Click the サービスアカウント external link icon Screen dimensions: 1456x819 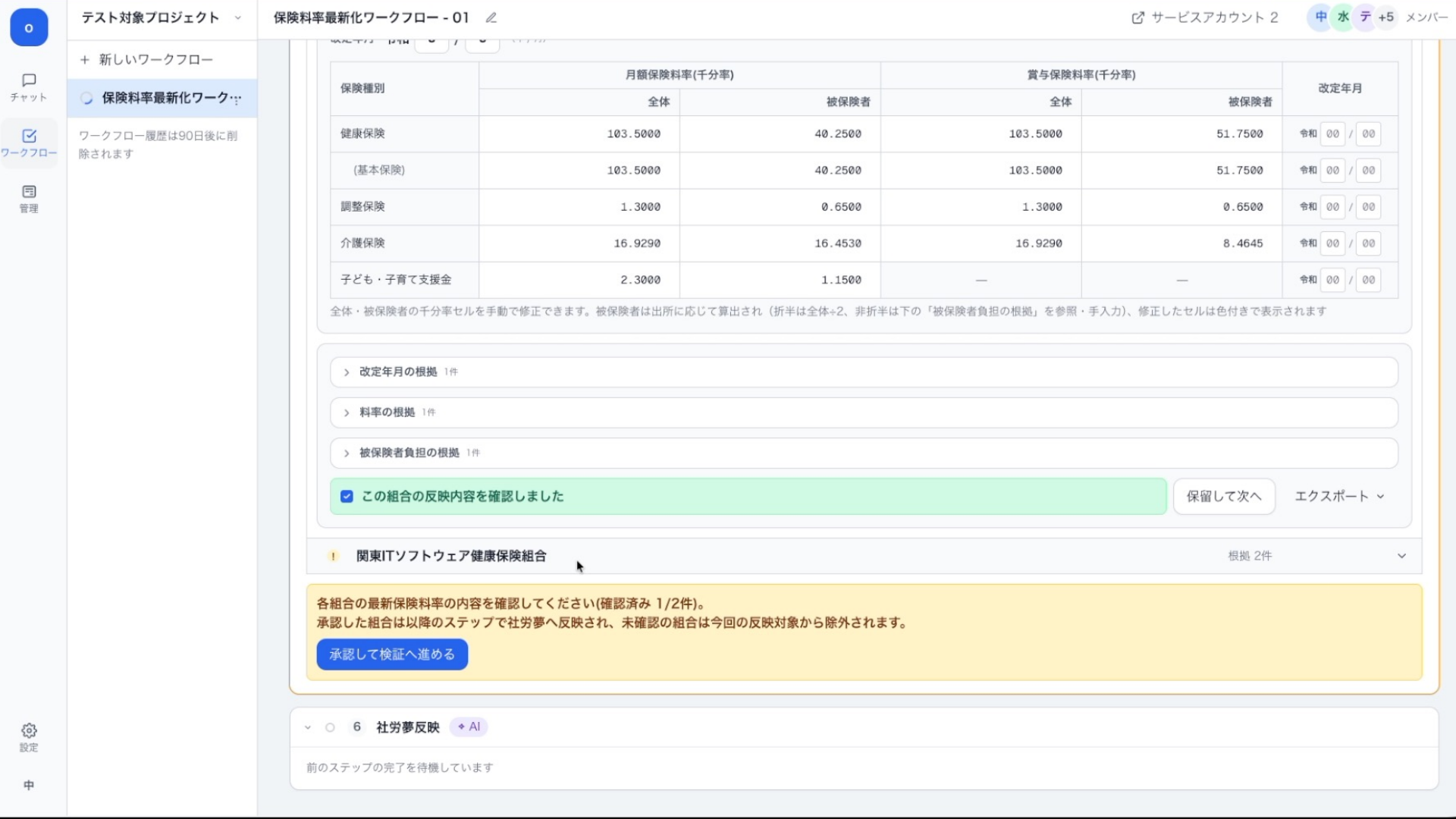coord(1137,17)
